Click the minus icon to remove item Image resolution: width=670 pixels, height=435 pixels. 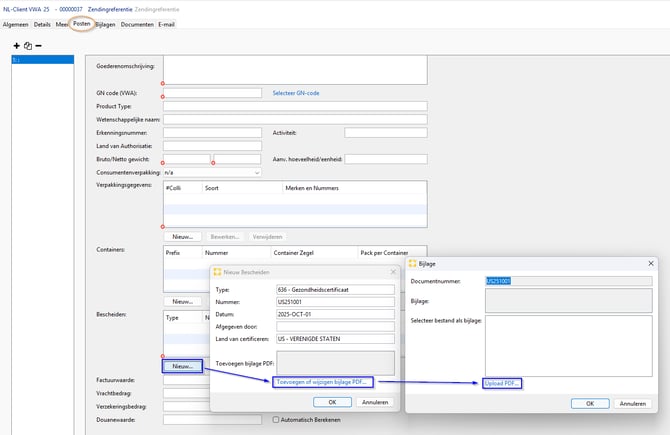coord(38,46)
